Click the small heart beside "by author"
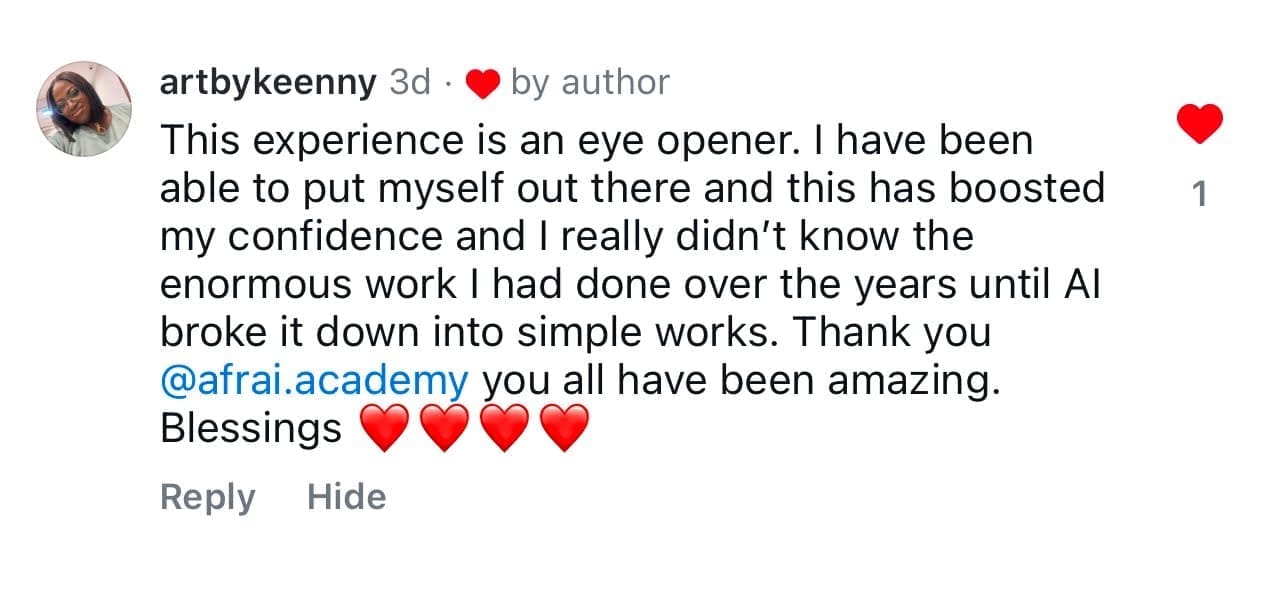This screenshot has height=592, width=1284. coord(483,85)
